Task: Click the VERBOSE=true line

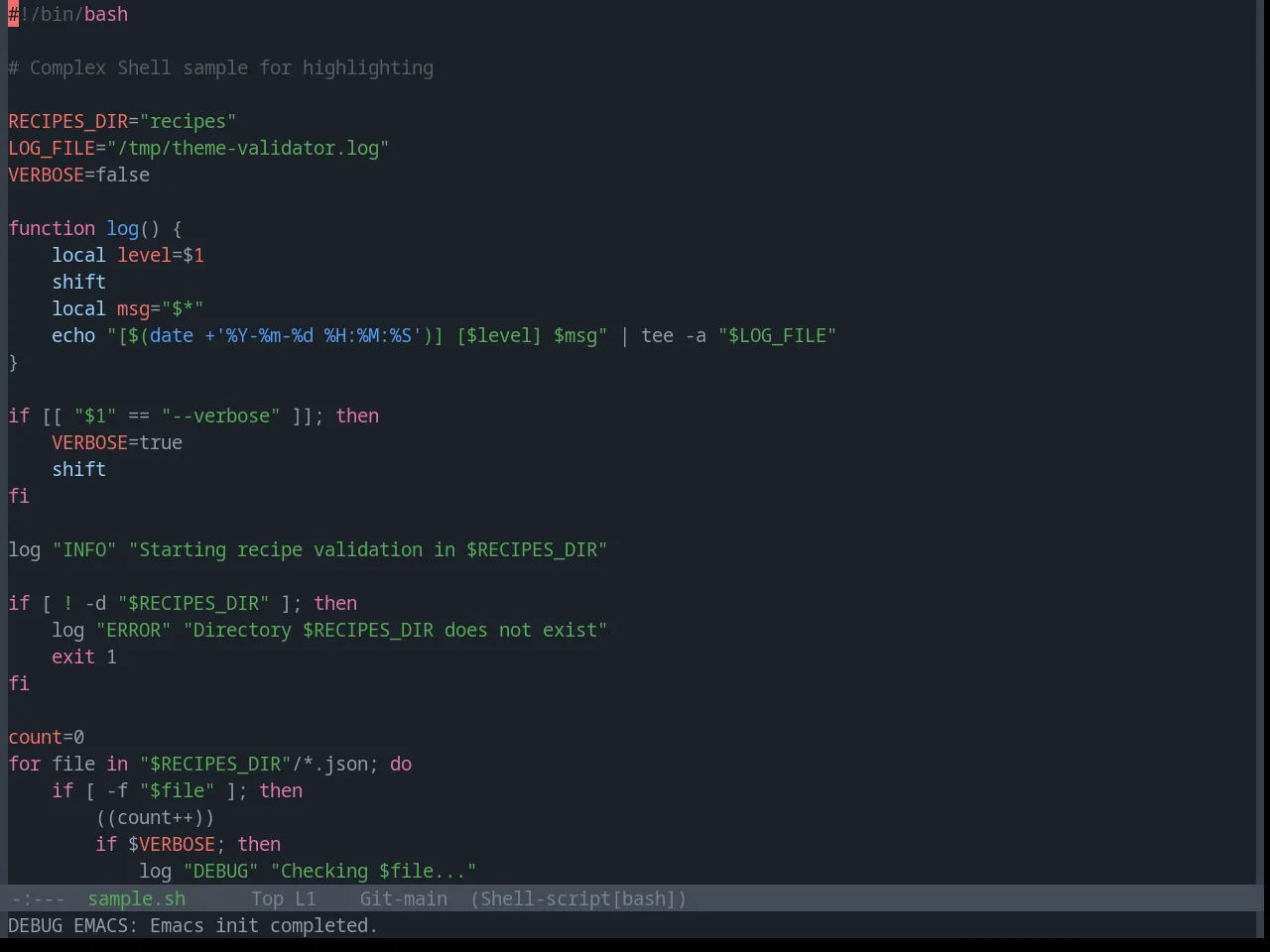Action: click(117, 443)
